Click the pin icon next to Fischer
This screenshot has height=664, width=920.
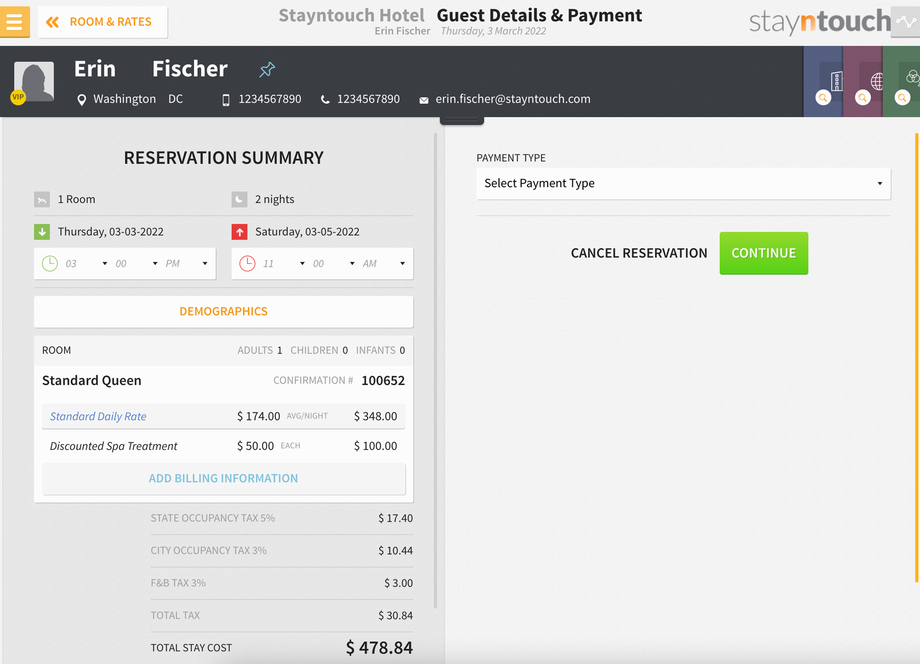point(267,70)
